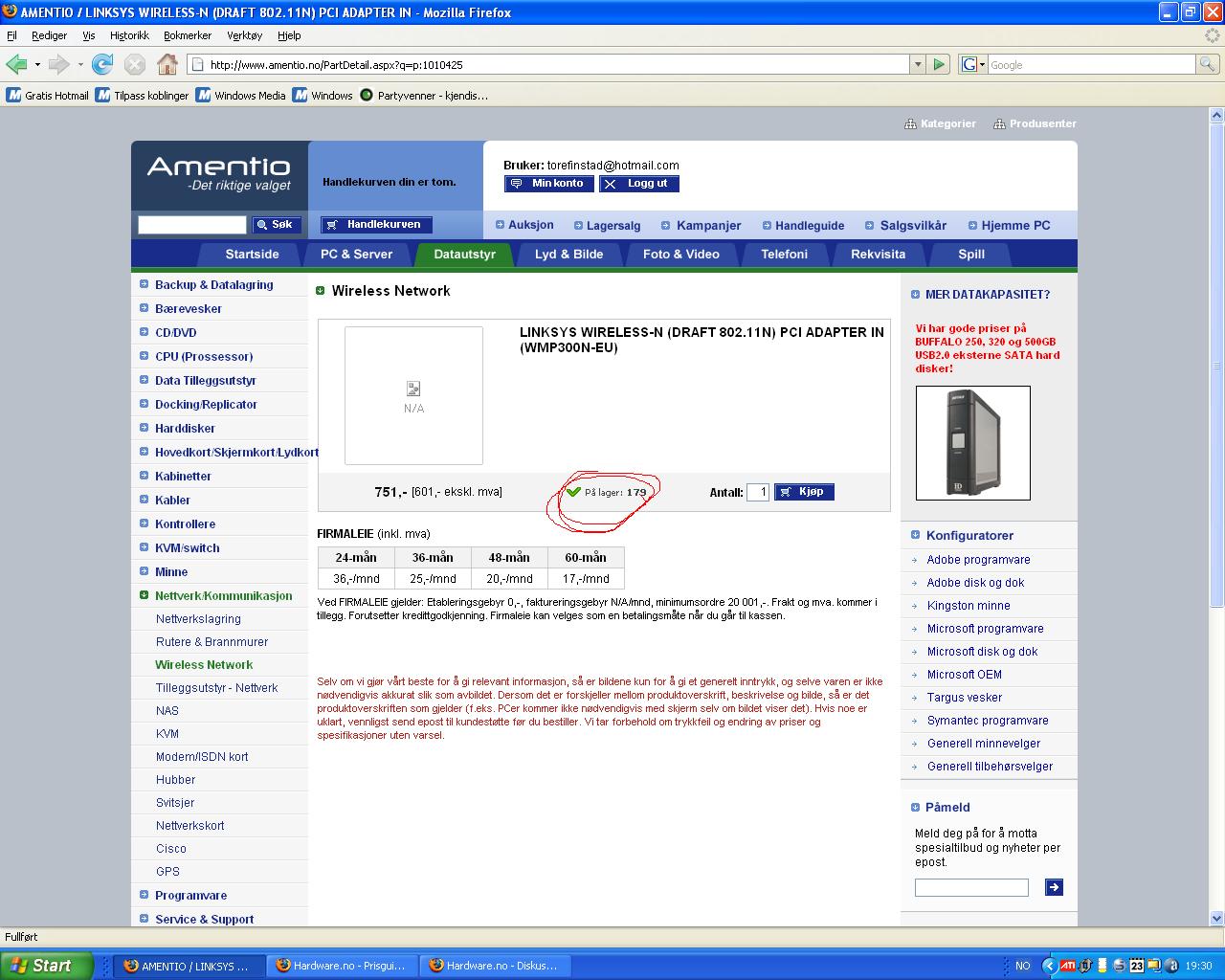Open Kingston minne configurator link
The width and height of the screenshot is (1225, 980).
pyautogui.click(x=968, y=606)
